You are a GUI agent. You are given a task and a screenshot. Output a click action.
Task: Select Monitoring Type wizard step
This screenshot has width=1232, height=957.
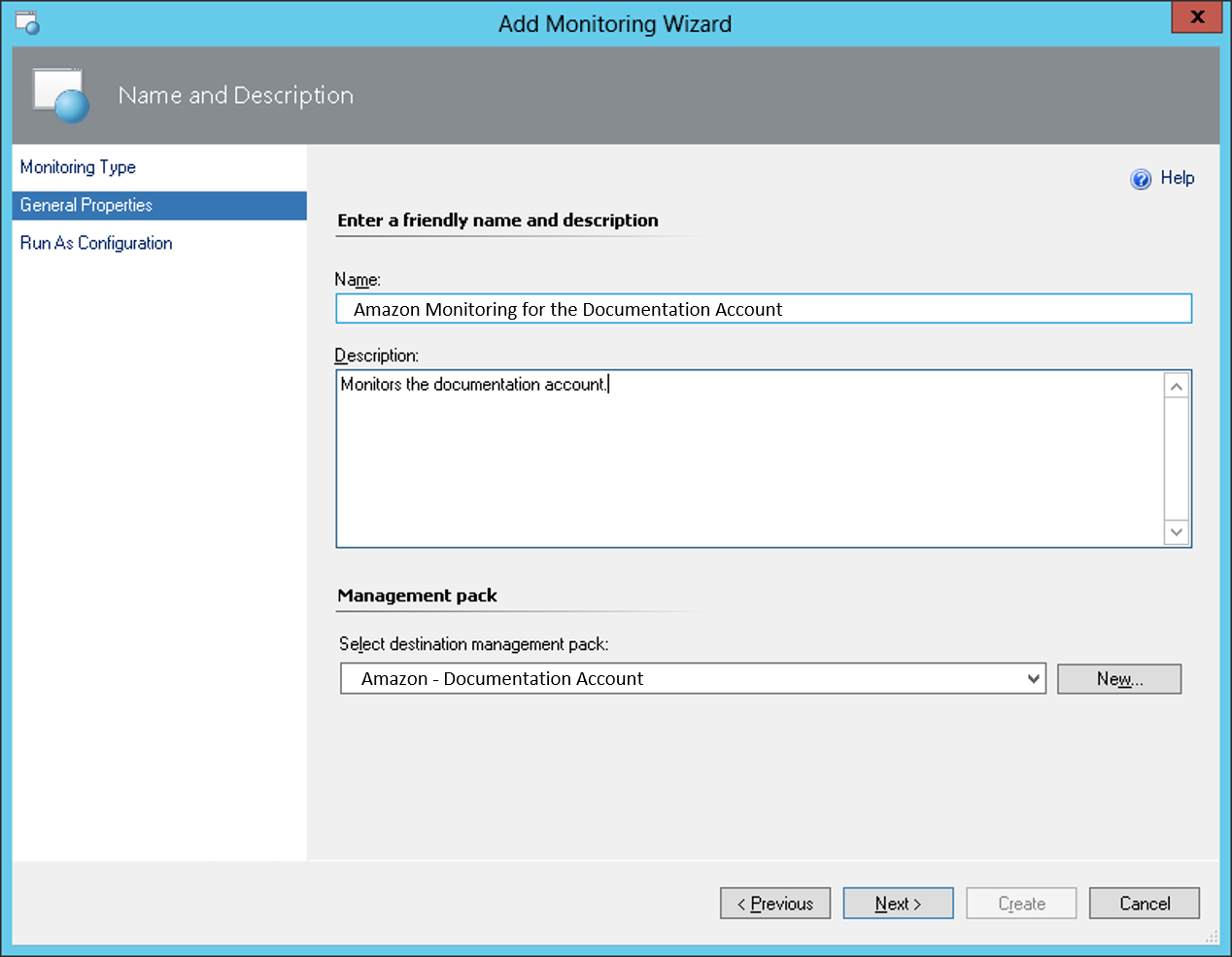point(78,167)
